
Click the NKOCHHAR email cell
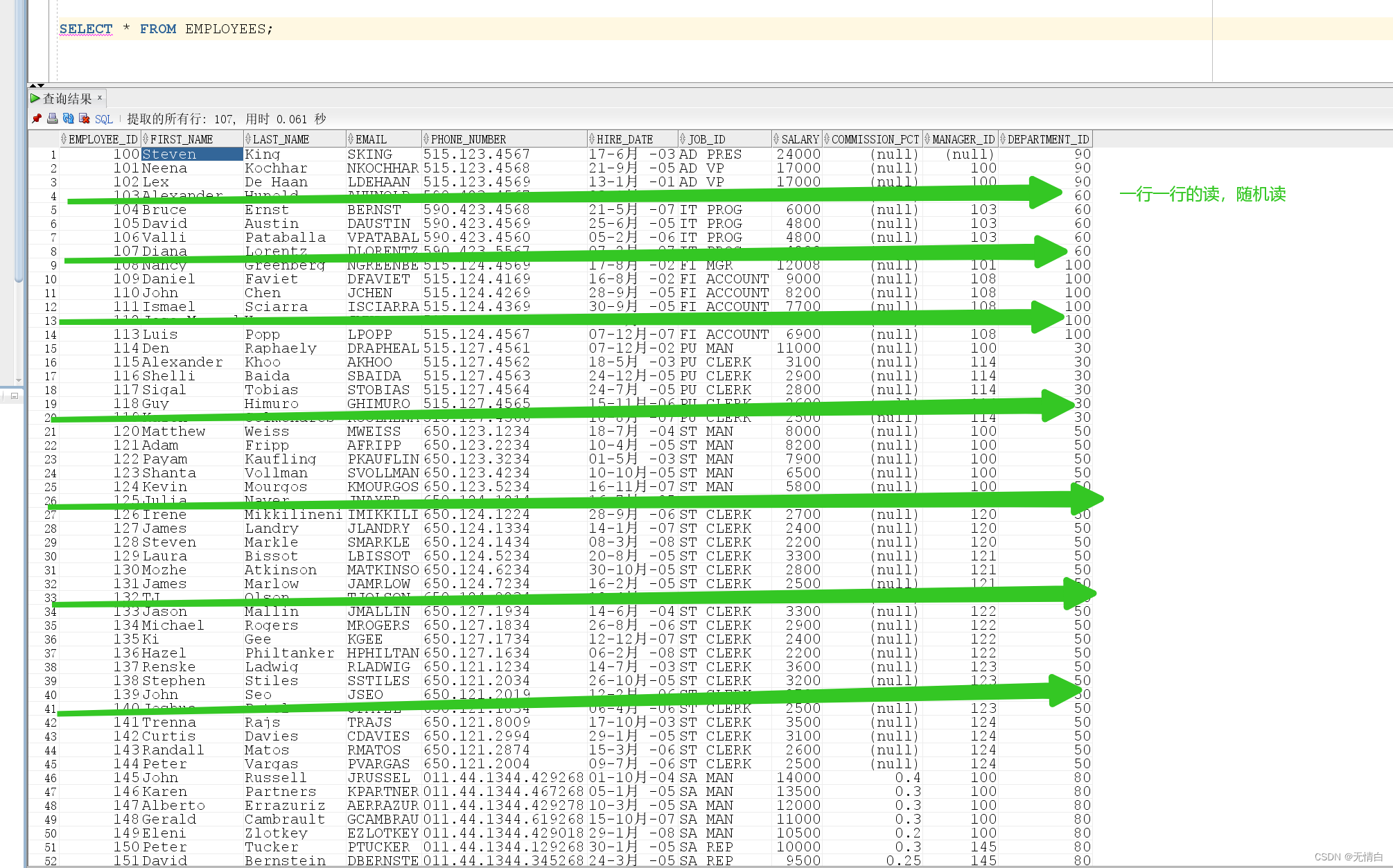click(383, 168)
